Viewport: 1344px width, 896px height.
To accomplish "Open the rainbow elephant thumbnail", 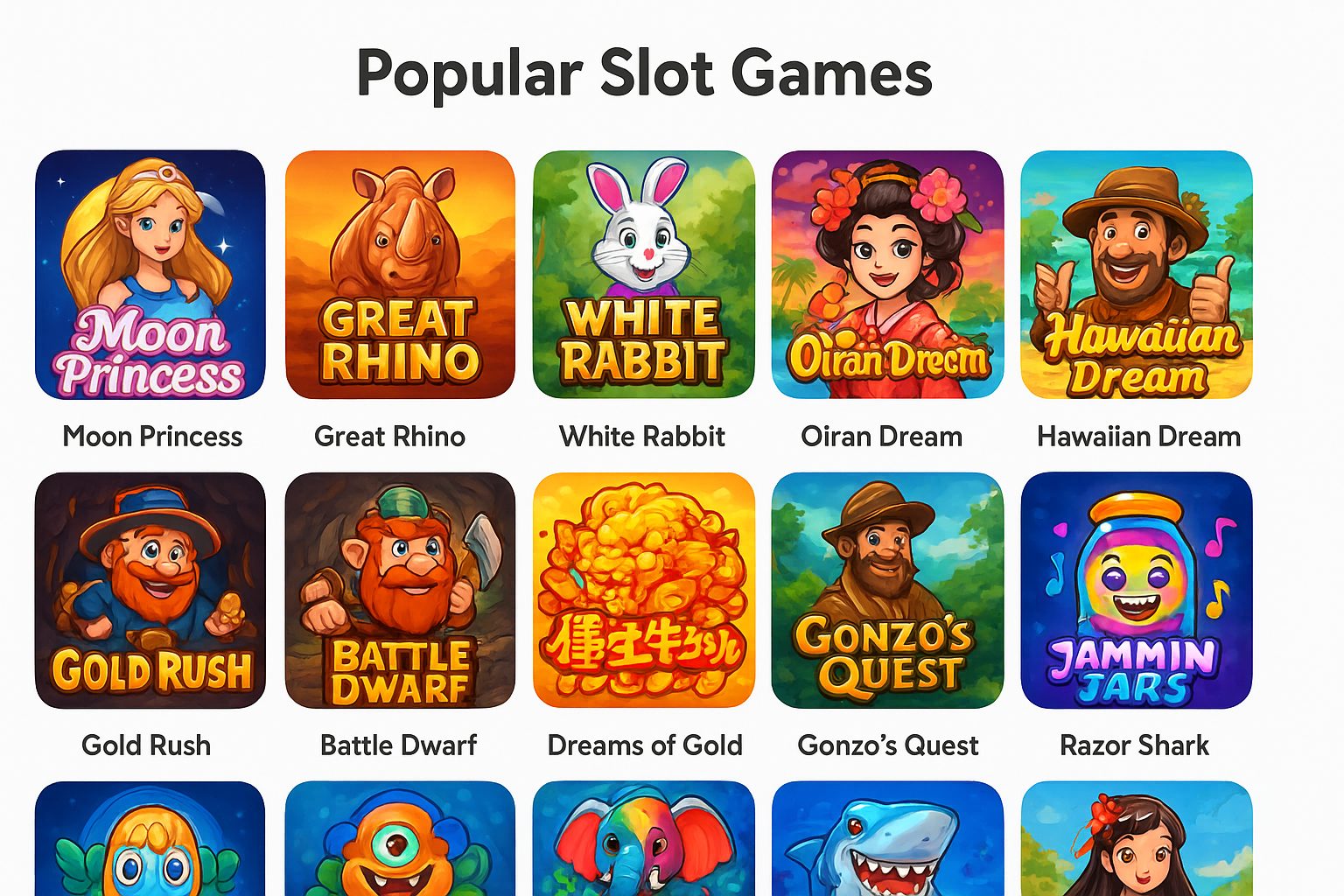I will tap(643, 838).
